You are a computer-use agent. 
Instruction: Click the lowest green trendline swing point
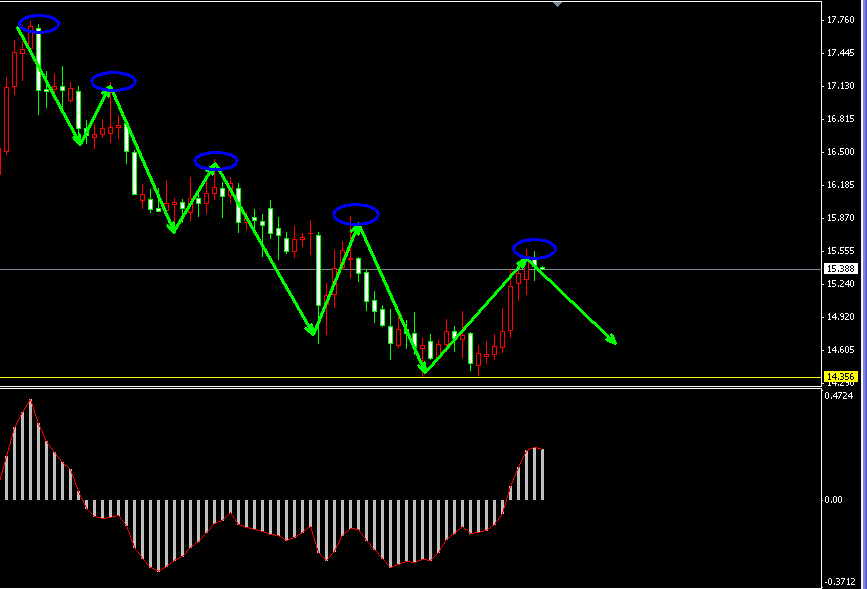tap(425, 372)
